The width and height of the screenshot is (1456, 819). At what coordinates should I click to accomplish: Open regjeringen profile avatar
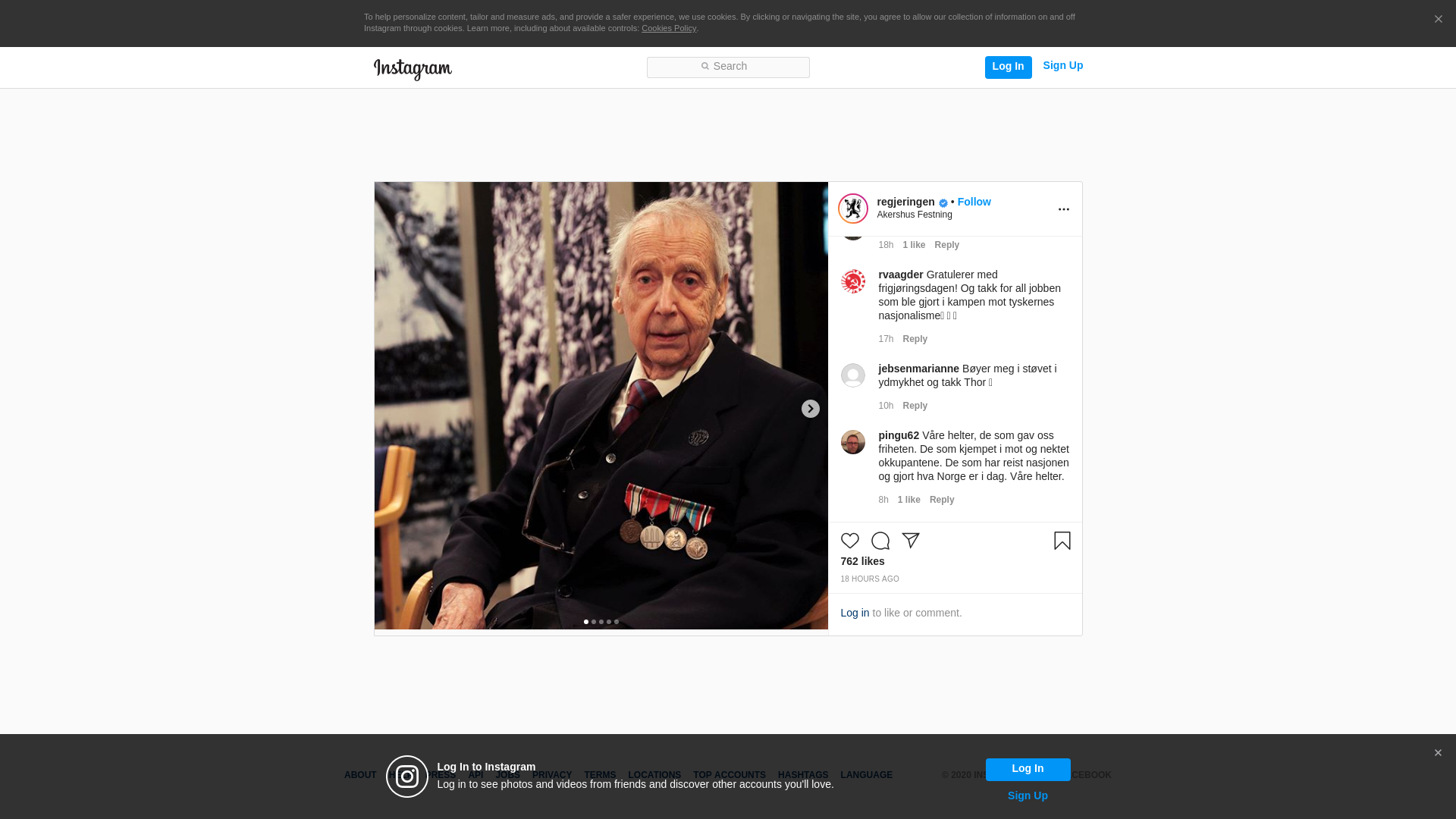(852, 209)
